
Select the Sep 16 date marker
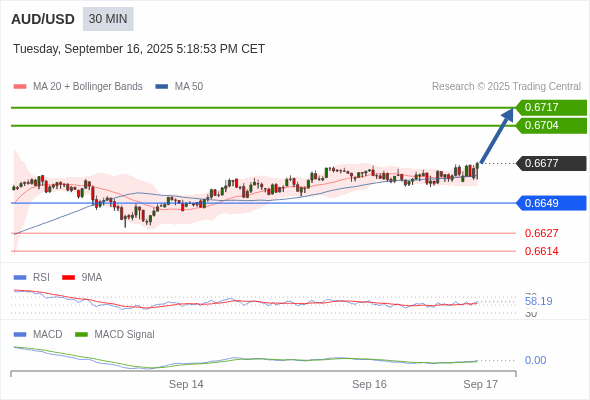coord(369,384)
